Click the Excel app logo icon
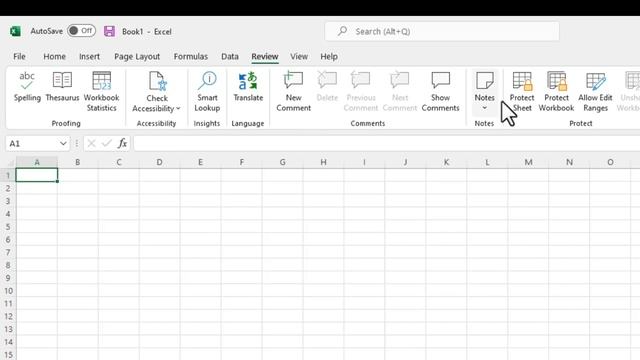Screen dimensions: 640x360 click(16, 31)
